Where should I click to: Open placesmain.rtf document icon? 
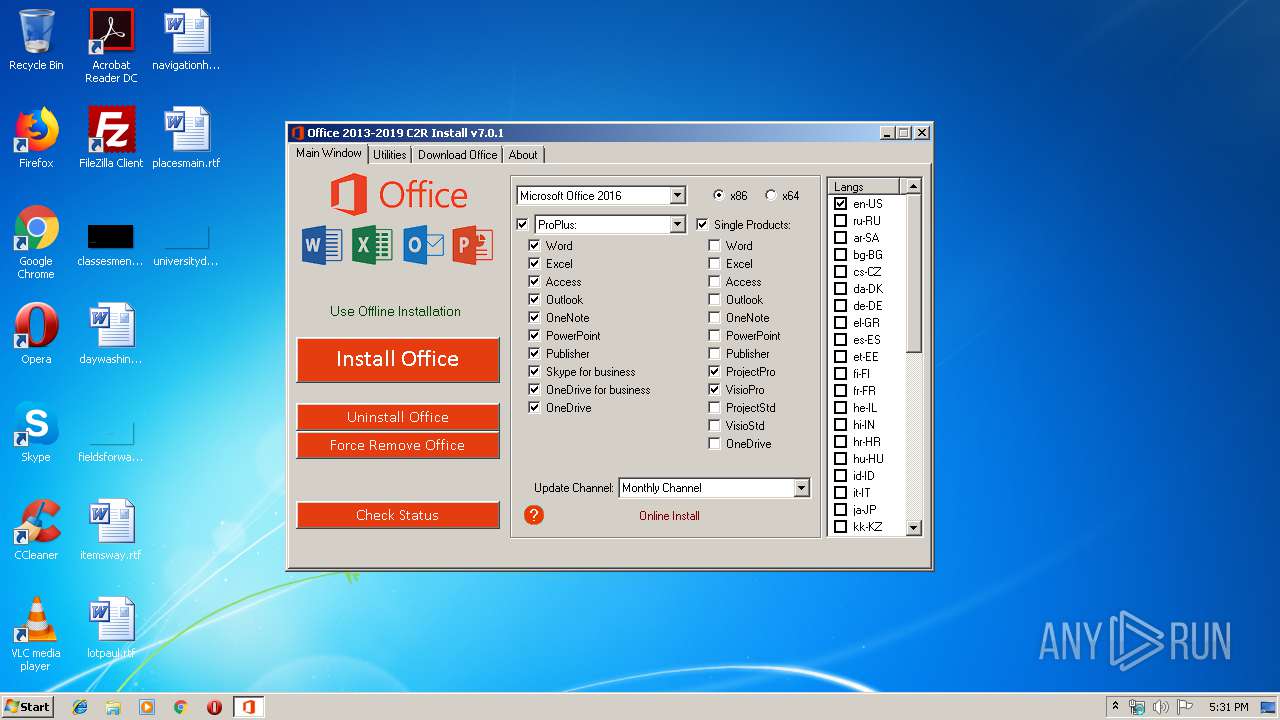(x=186, y=138)
